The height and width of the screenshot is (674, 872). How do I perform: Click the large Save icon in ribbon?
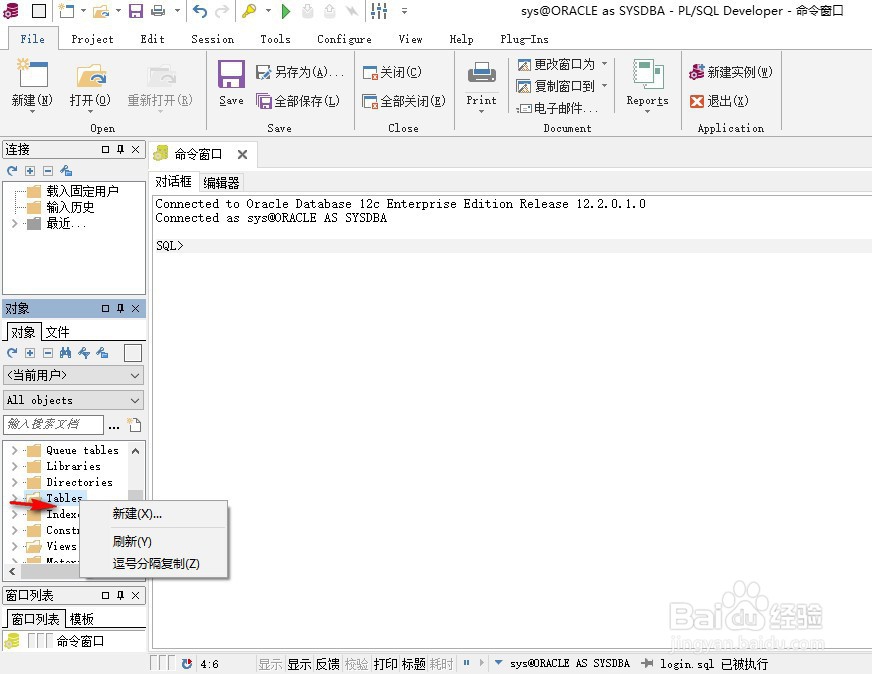click(231, 74)
